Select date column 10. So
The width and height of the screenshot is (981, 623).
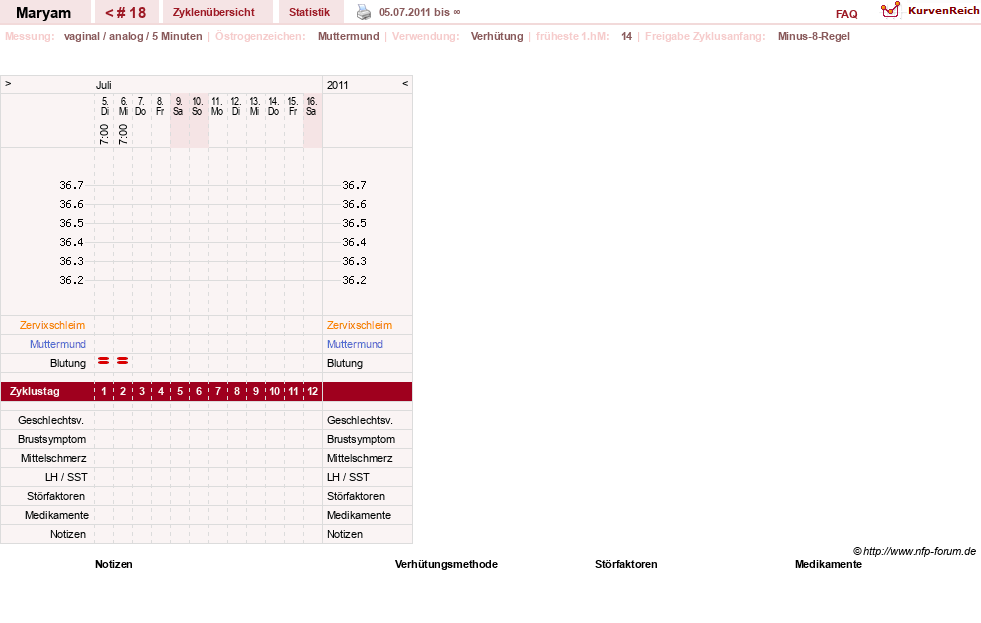point(197,106)
